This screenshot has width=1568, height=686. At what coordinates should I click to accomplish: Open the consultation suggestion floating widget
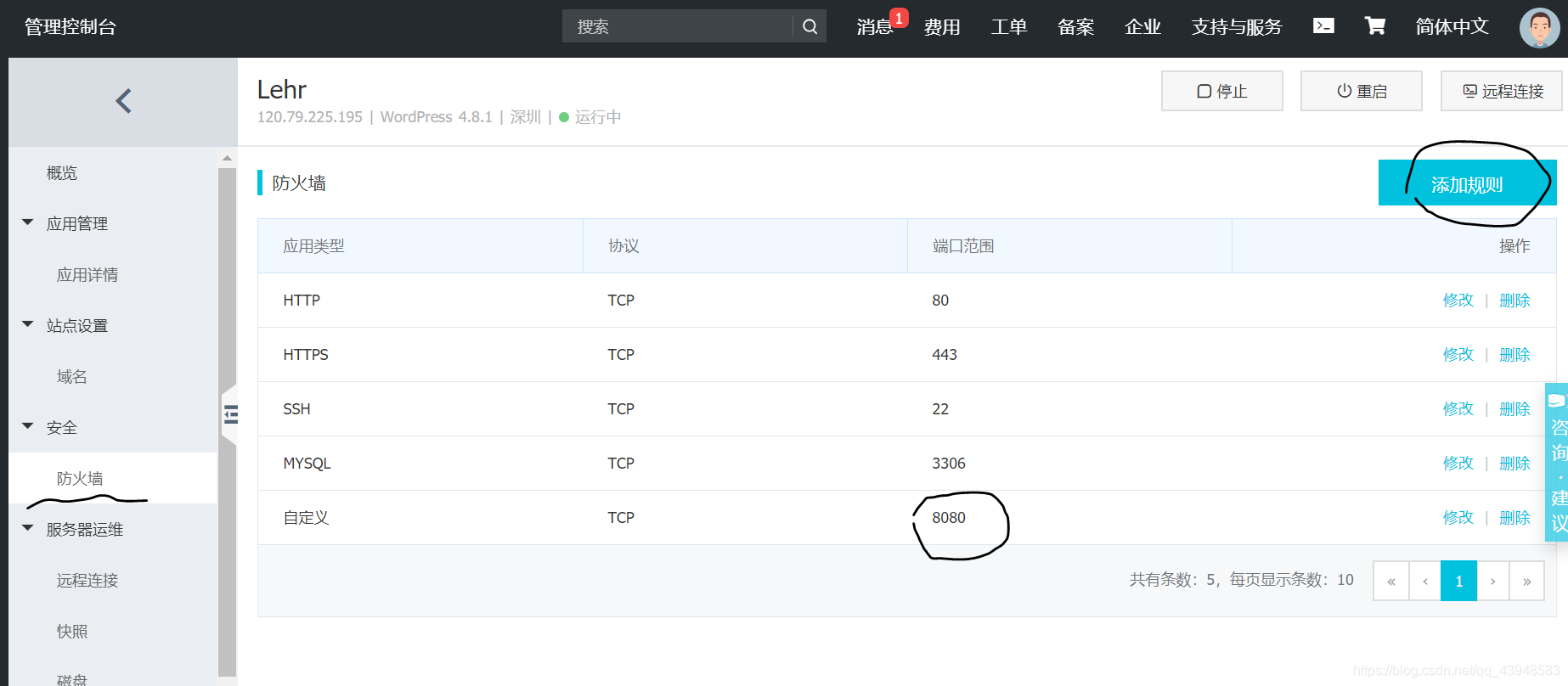(x=1557, y=463)
